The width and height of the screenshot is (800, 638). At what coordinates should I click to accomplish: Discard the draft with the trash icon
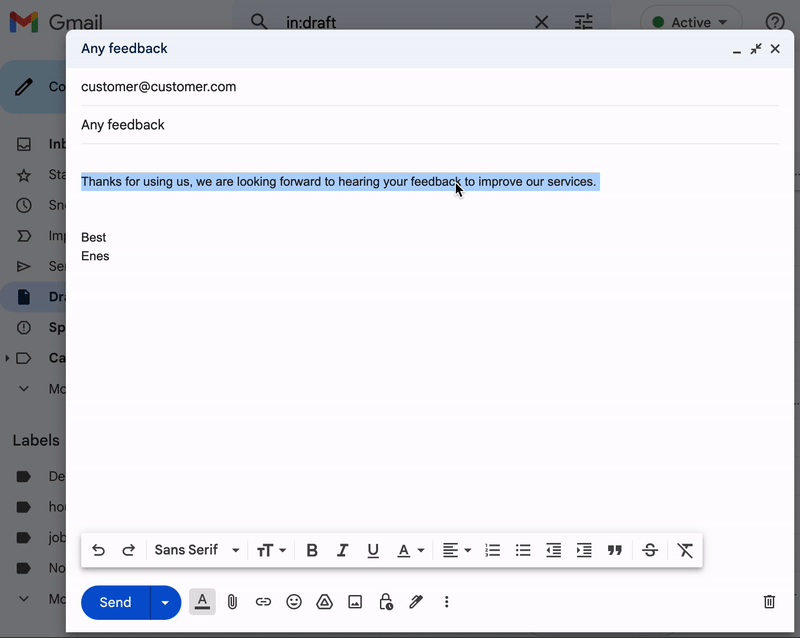(x=769, y=602)
